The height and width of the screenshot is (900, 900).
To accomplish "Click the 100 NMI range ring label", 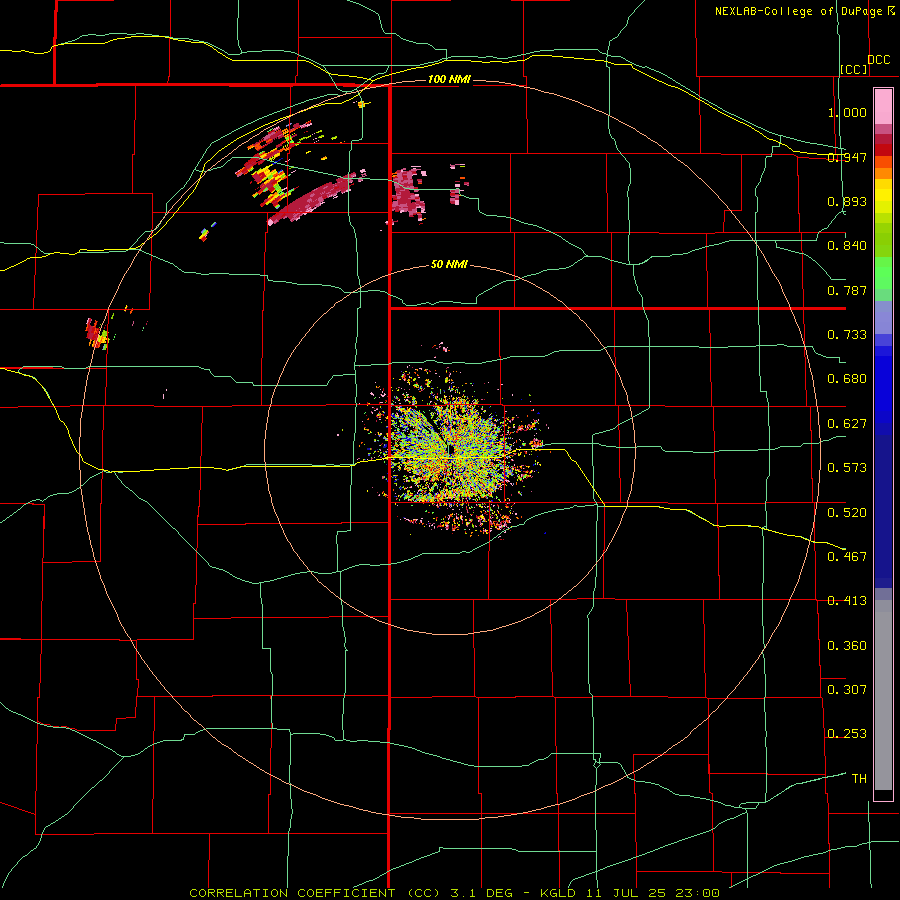I will (x=449, y=79).
